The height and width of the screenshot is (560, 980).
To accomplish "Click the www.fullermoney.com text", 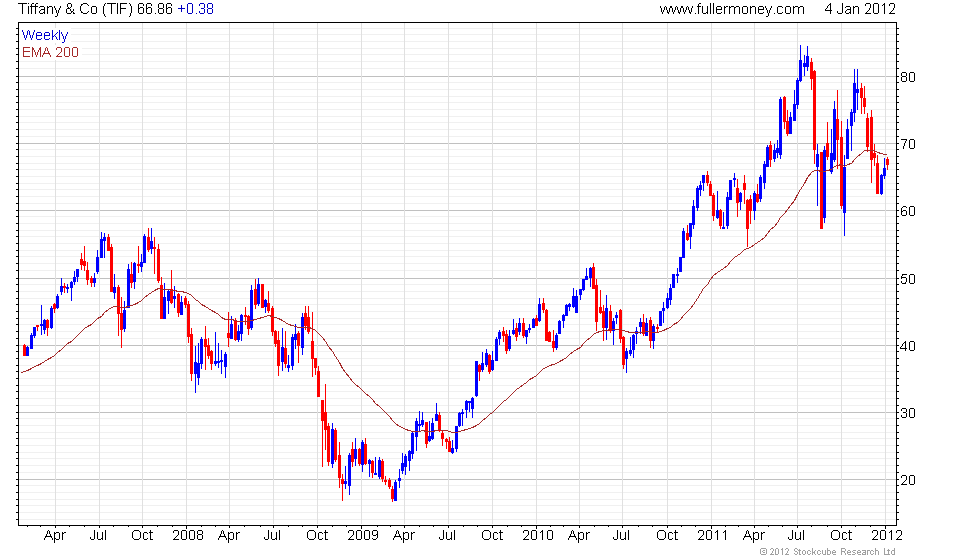I will 732,9.
